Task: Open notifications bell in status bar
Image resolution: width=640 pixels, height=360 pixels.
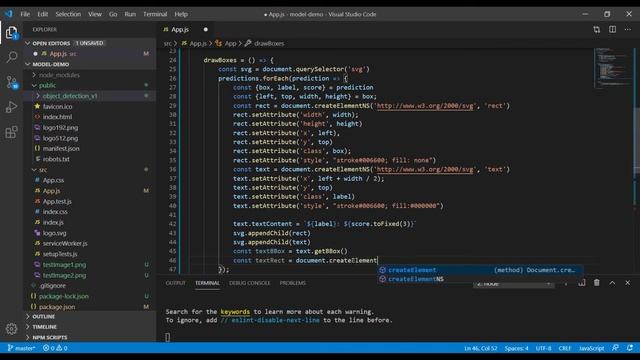Action: (x=630, y=348)
